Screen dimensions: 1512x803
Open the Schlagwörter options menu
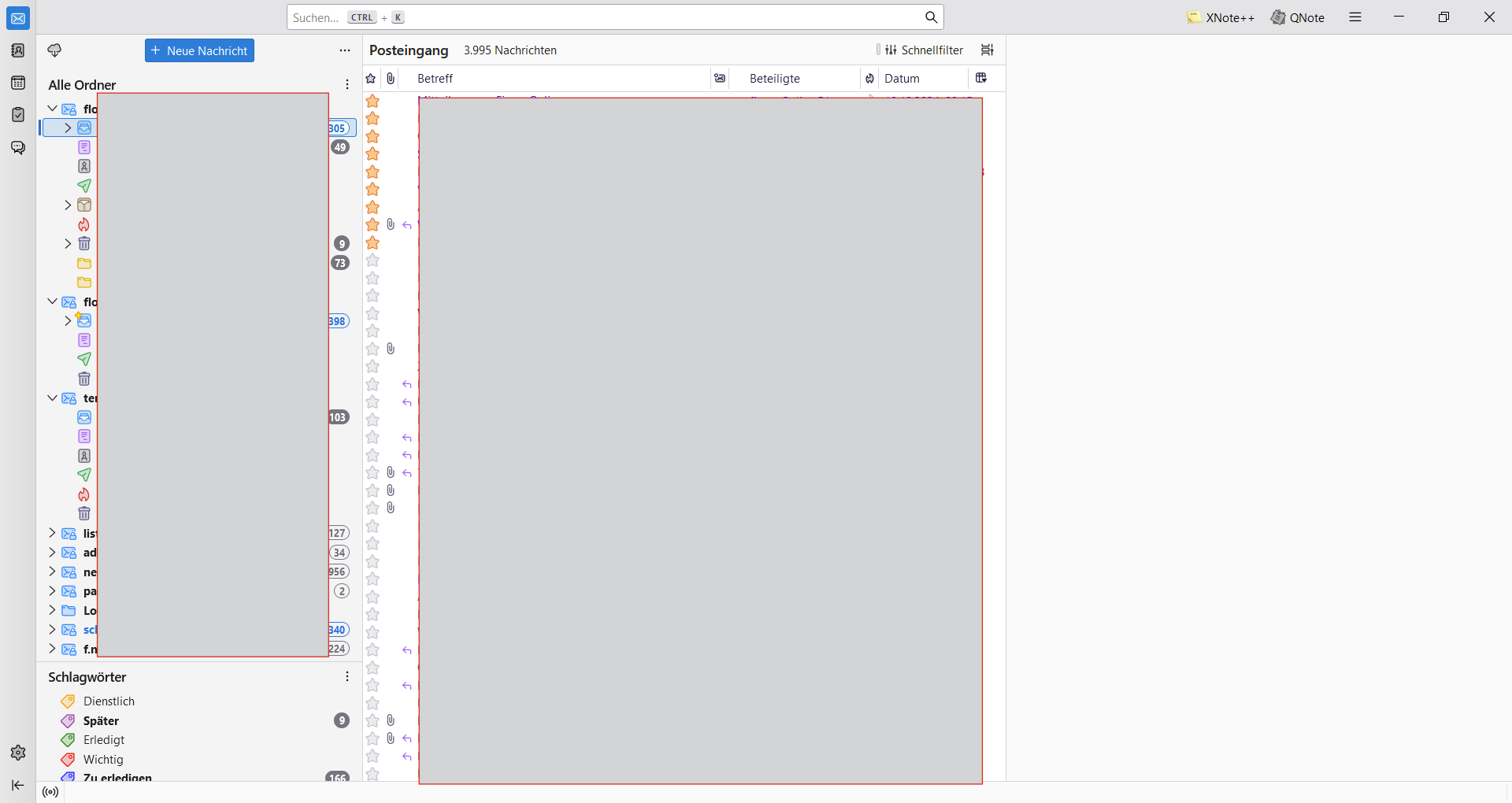click(347, 676)
